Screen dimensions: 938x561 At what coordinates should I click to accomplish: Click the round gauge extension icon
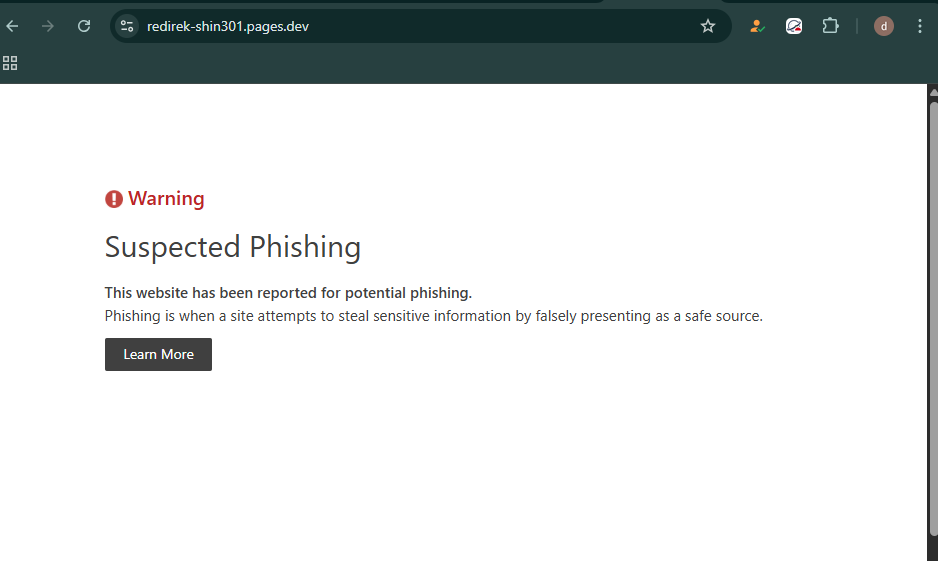[794, 26]
